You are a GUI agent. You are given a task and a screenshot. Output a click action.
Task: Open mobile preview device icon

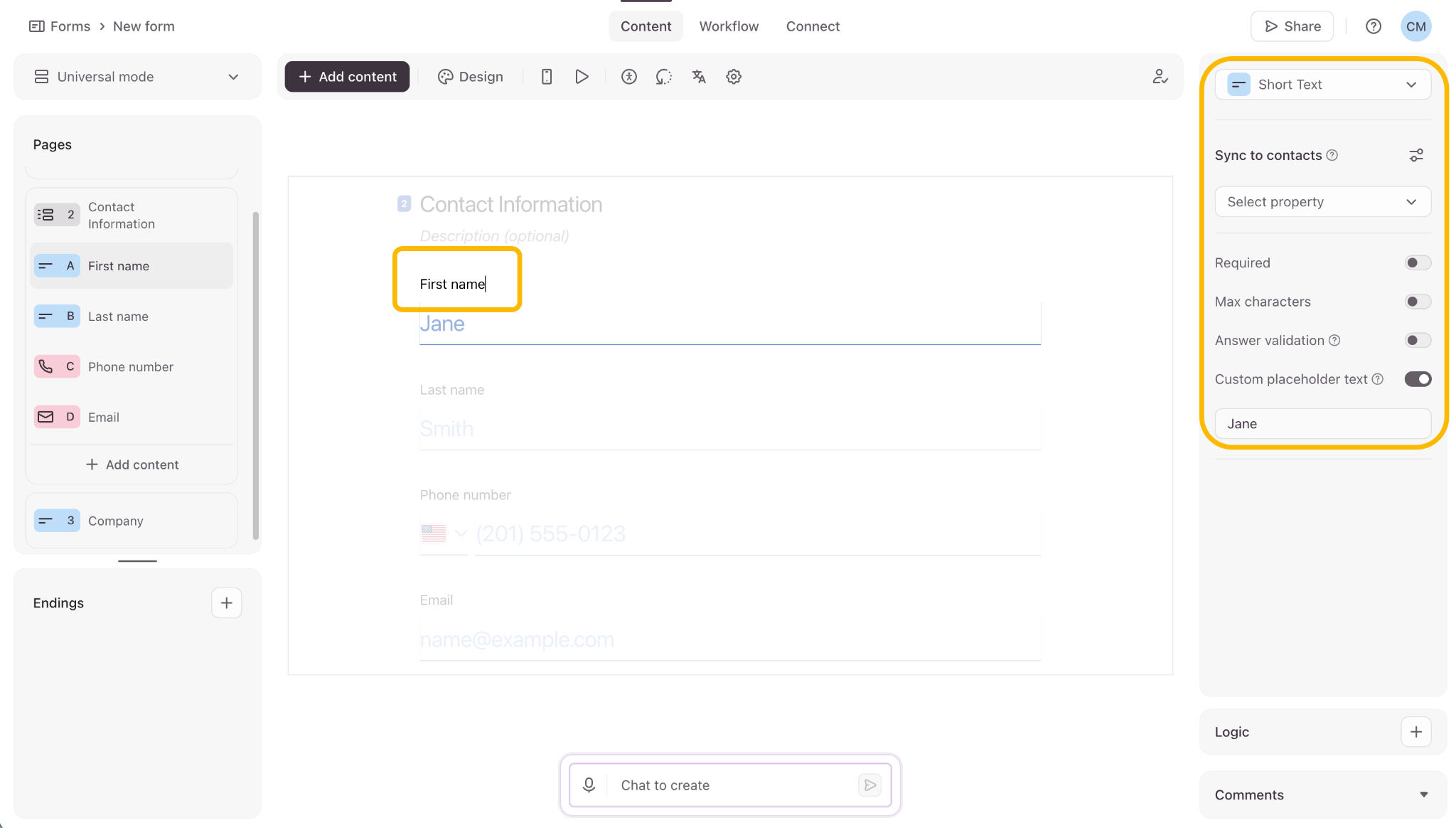546,77
